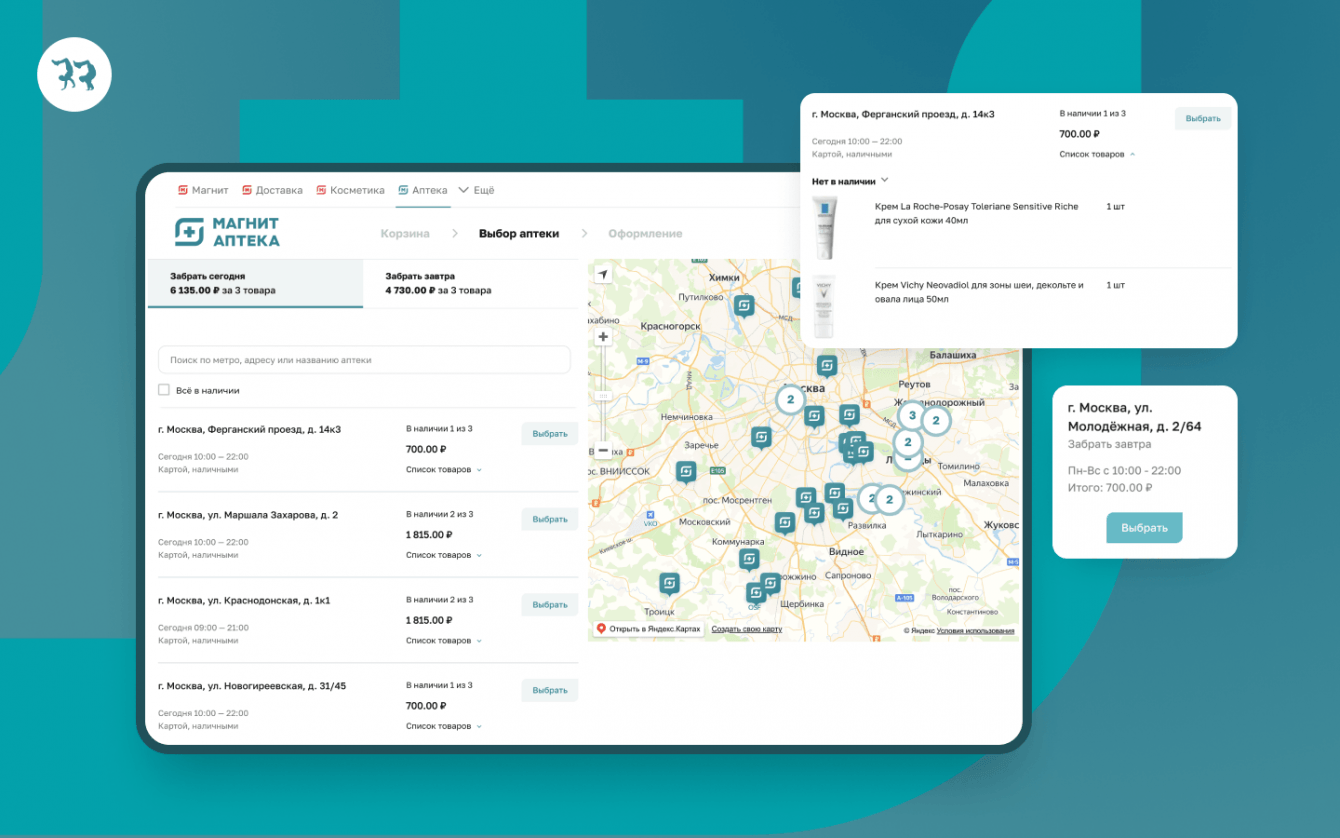Open the Косметика section in the top navigation
This screenshot has width=1340, height=838.
tap(350, 190)
